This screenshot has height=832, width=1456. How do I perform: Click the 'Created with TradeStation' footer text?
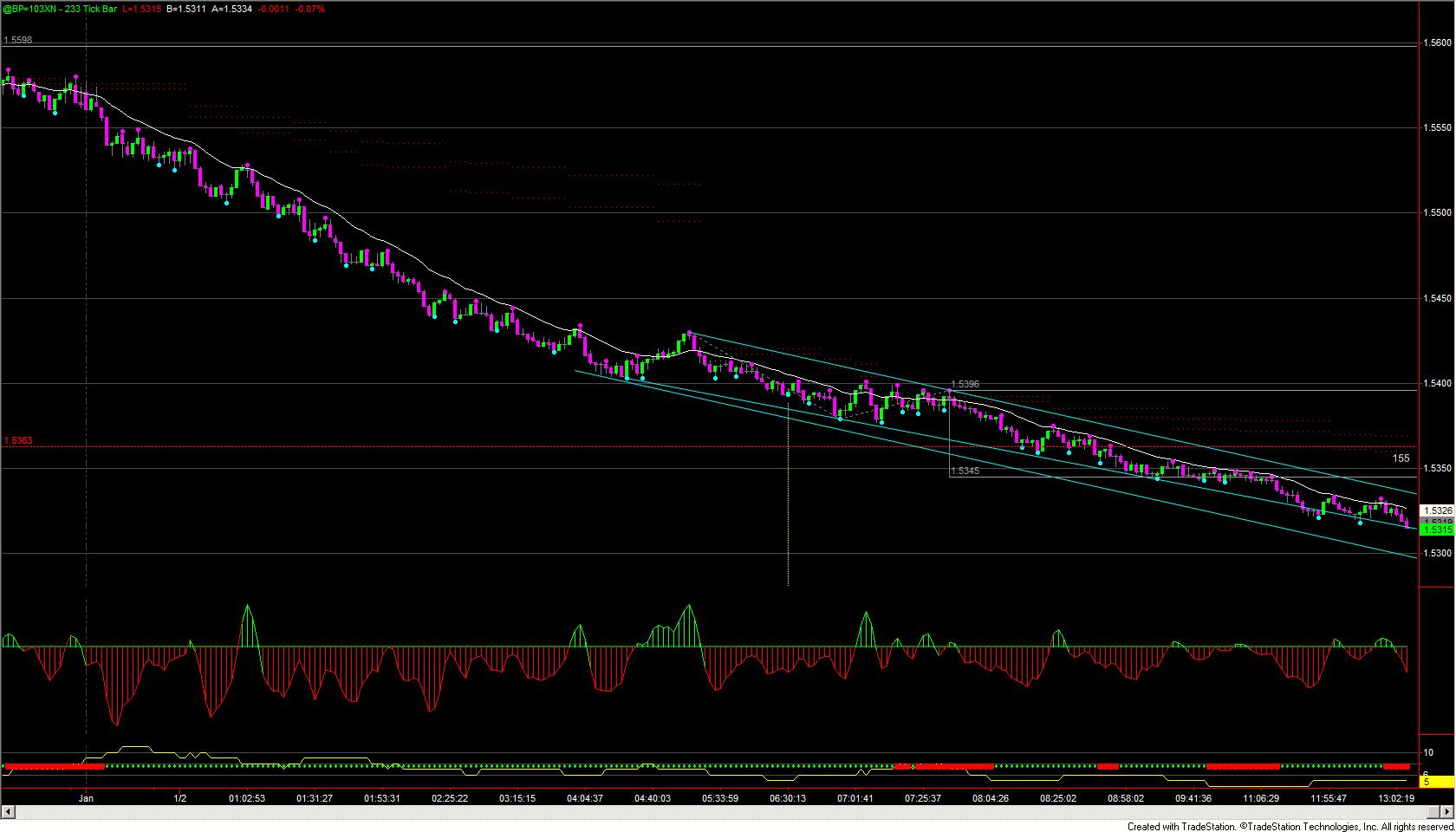click(x=1181, y=827)
